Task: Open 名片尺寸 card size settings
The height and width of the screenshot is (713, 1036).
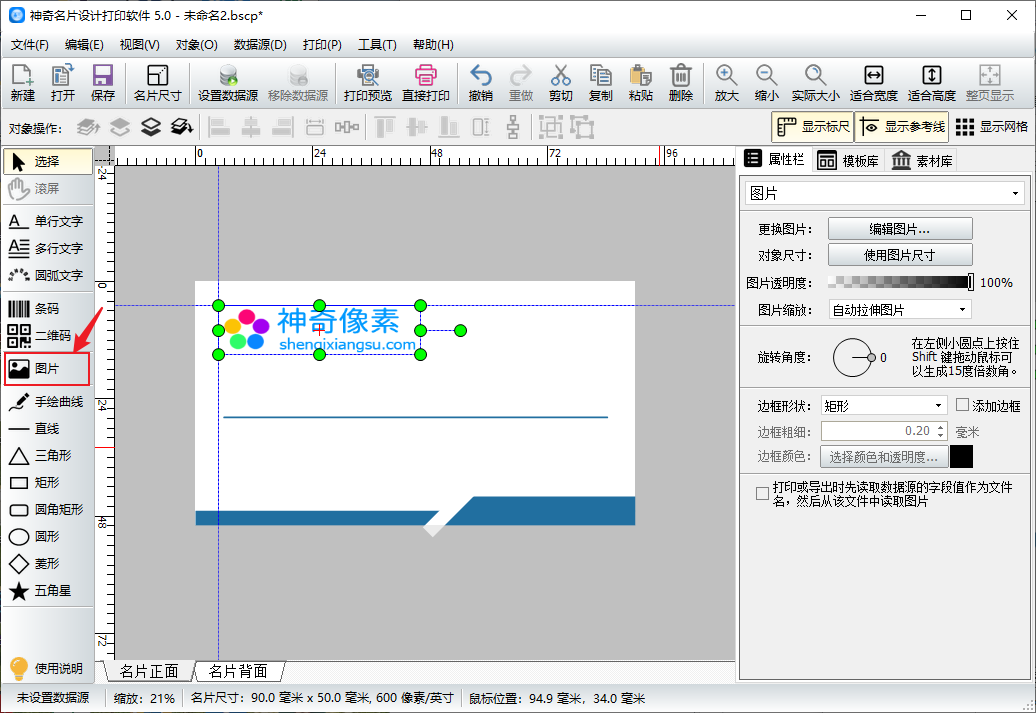Action: pyautogui.click(x=157, y=83)
